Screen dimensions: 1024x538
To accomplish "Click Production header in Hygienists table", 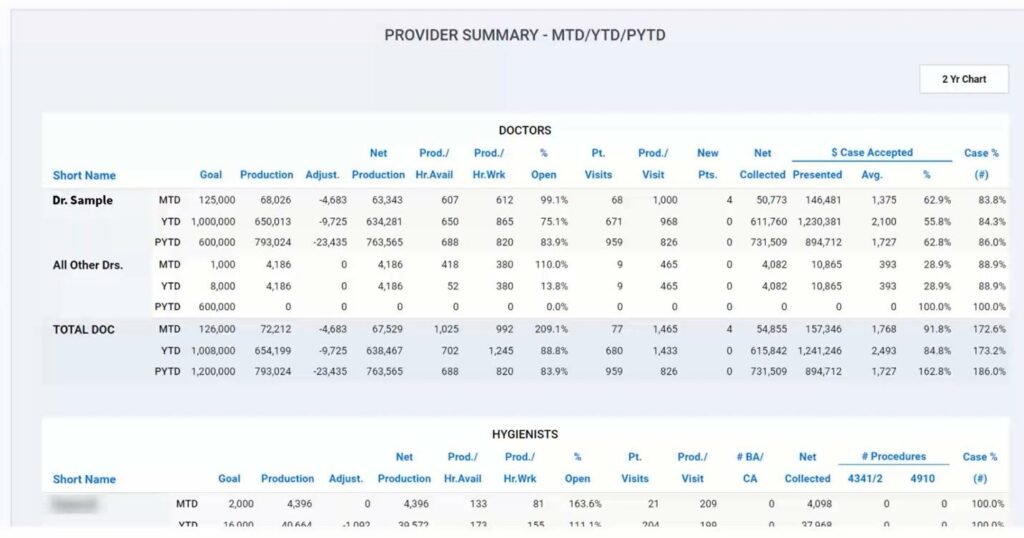I will [287, 479].
